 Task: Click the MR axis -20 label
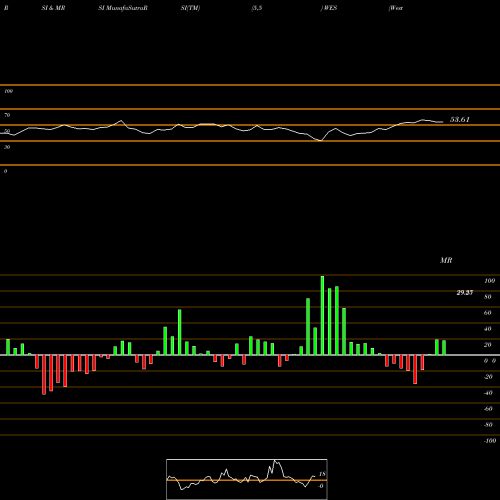point(488,377)
